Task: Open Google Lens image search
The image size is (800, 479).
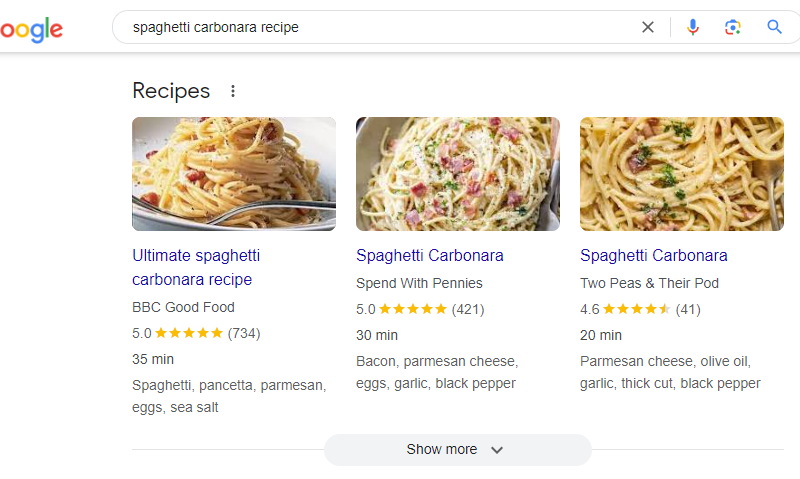Action: 733,27
